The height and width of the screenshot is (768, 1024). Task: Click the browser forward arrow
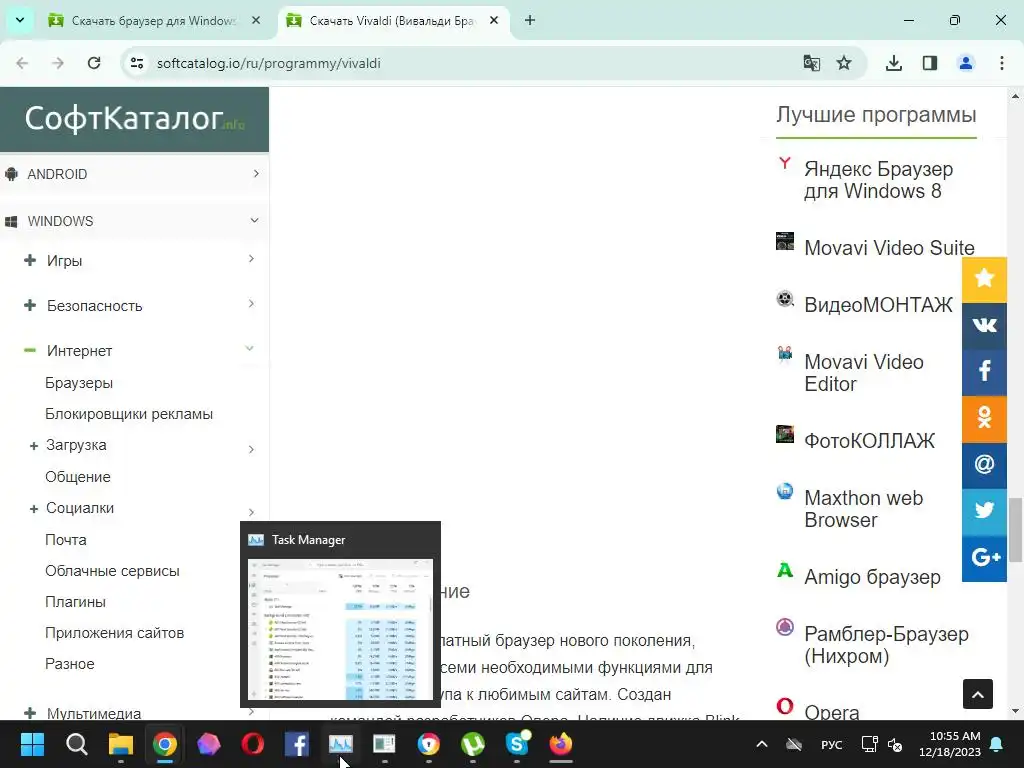[x=58, y=63]
